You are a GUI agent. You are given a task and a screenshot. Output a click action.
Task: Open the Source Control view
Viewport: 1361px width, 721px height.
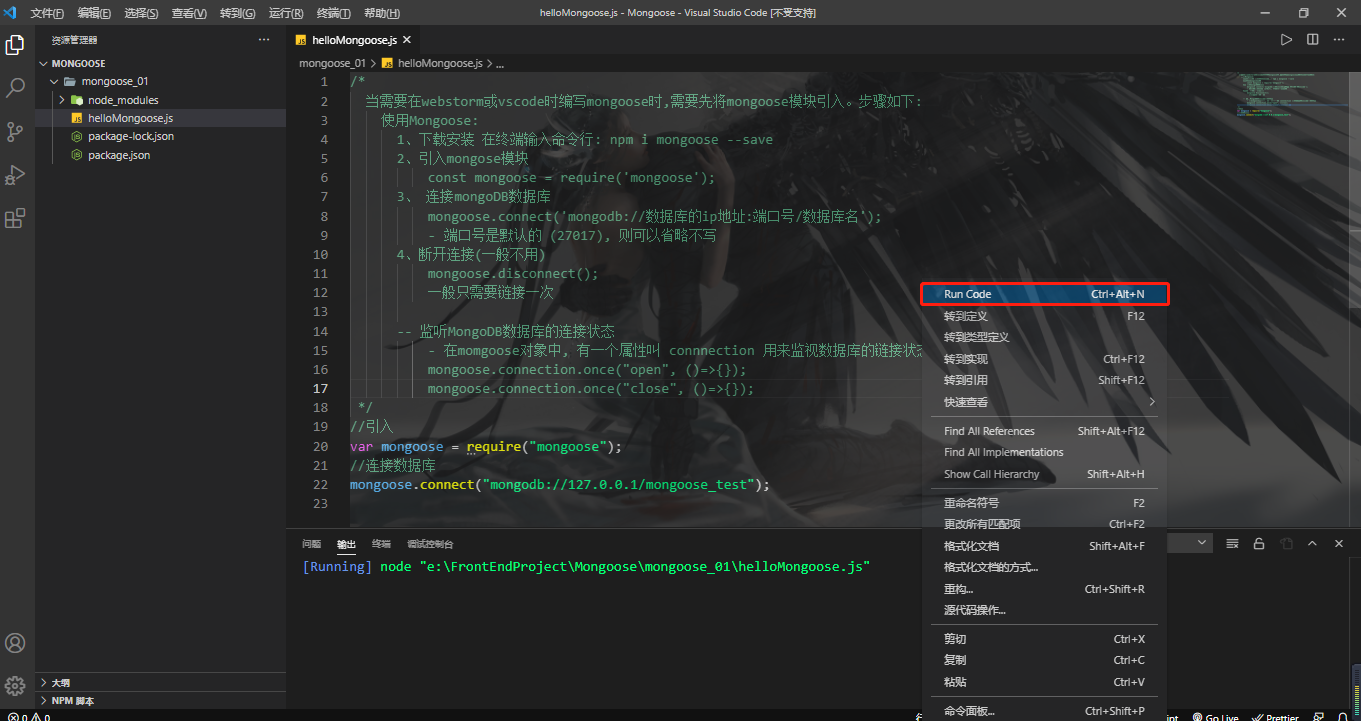pyautogui.click(x=15, y=132)
